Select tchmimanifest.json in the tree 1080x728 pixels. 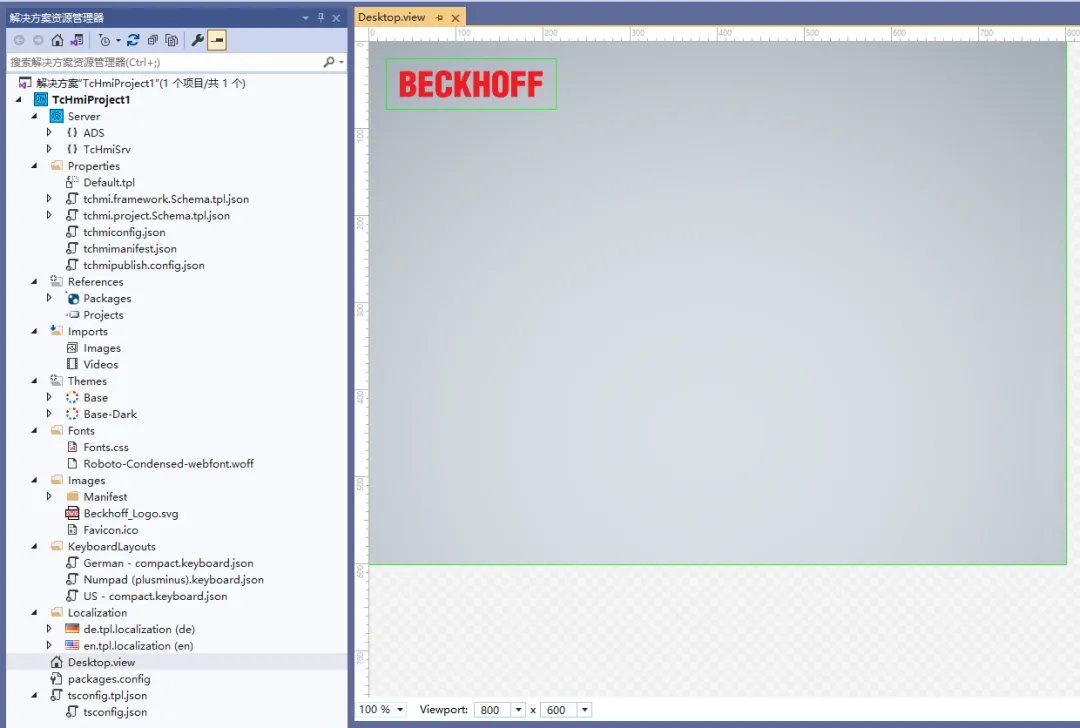(129, 249)
